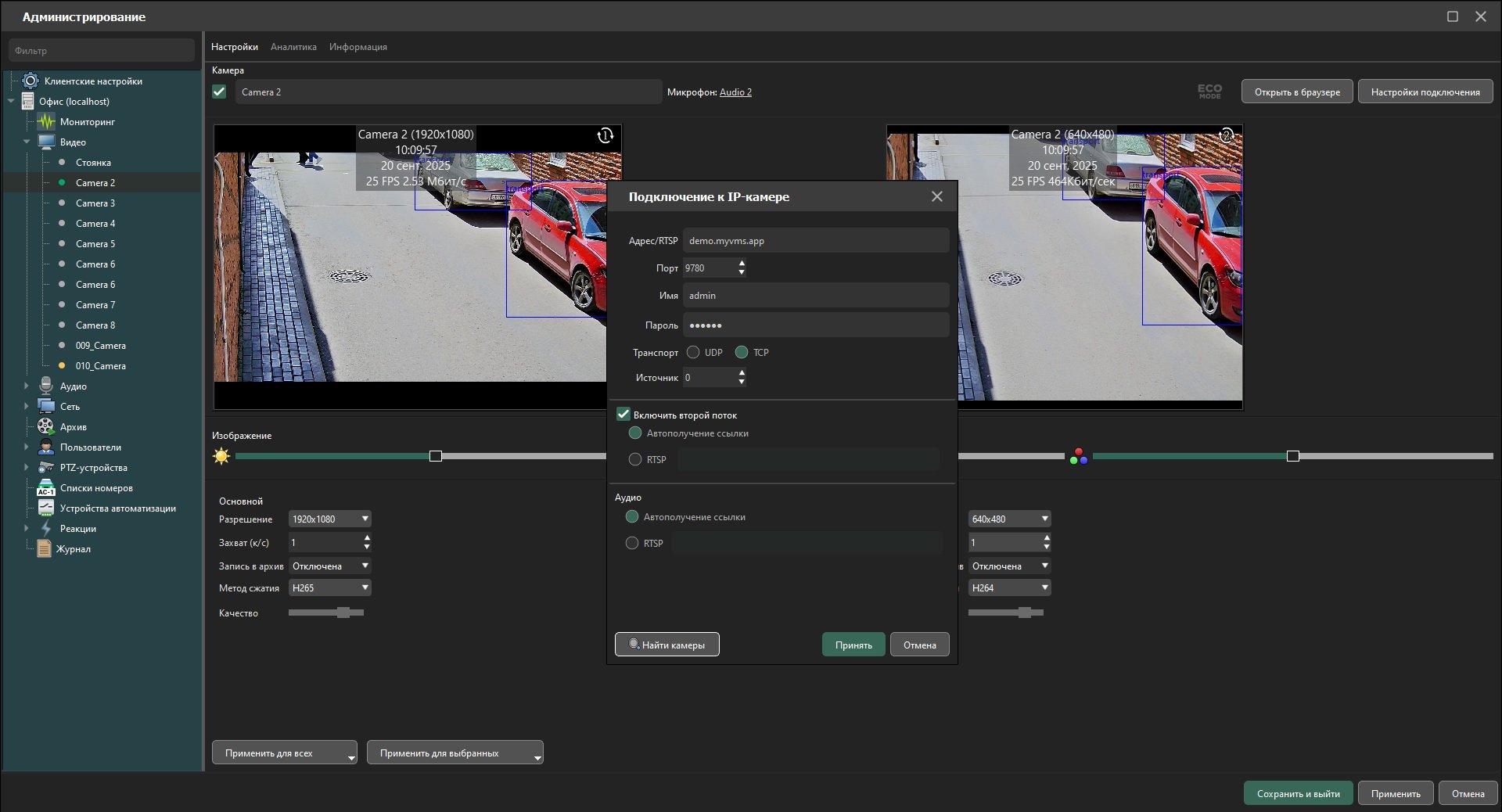This screenshot has height=812, width=1502.
Task: Disable the second stream checkbox
Action: (x=623, y=415)
